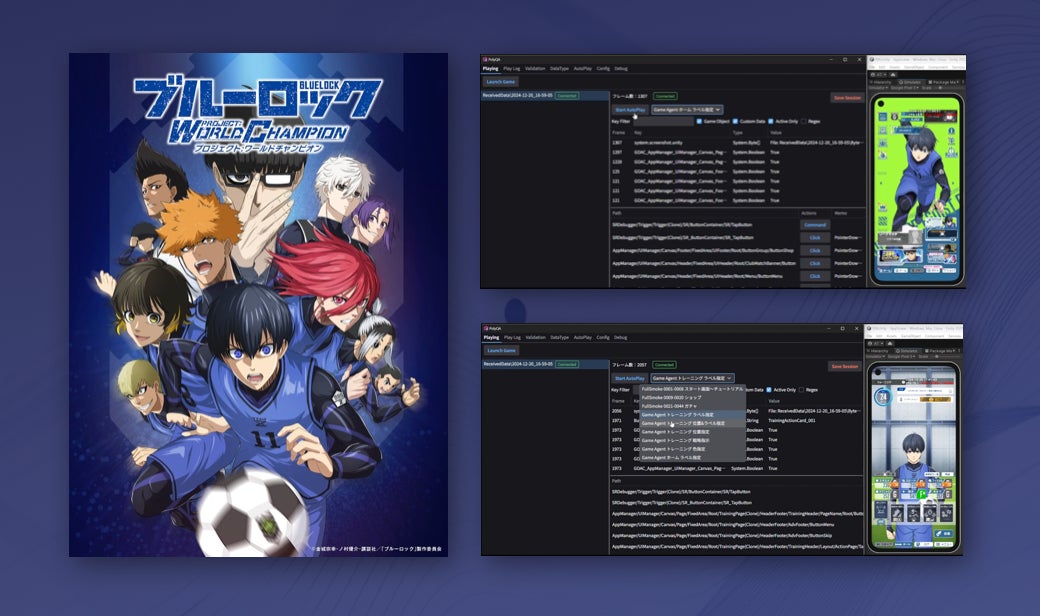Collapse Game Agent トレーニング dropdown in lower window
The height and width of the screenshot is (616, 1040).
click(x=692, y=378)
